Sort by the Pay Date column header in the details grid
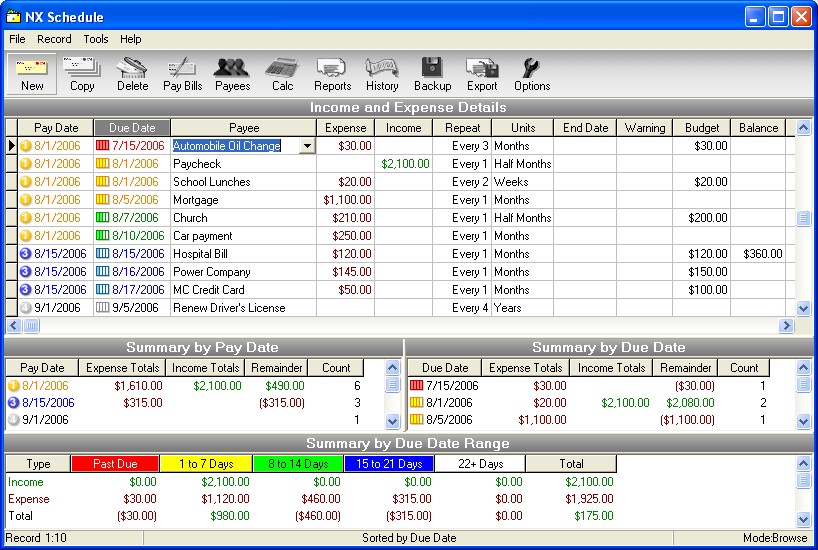818x550 pixels. pos(56,128)
